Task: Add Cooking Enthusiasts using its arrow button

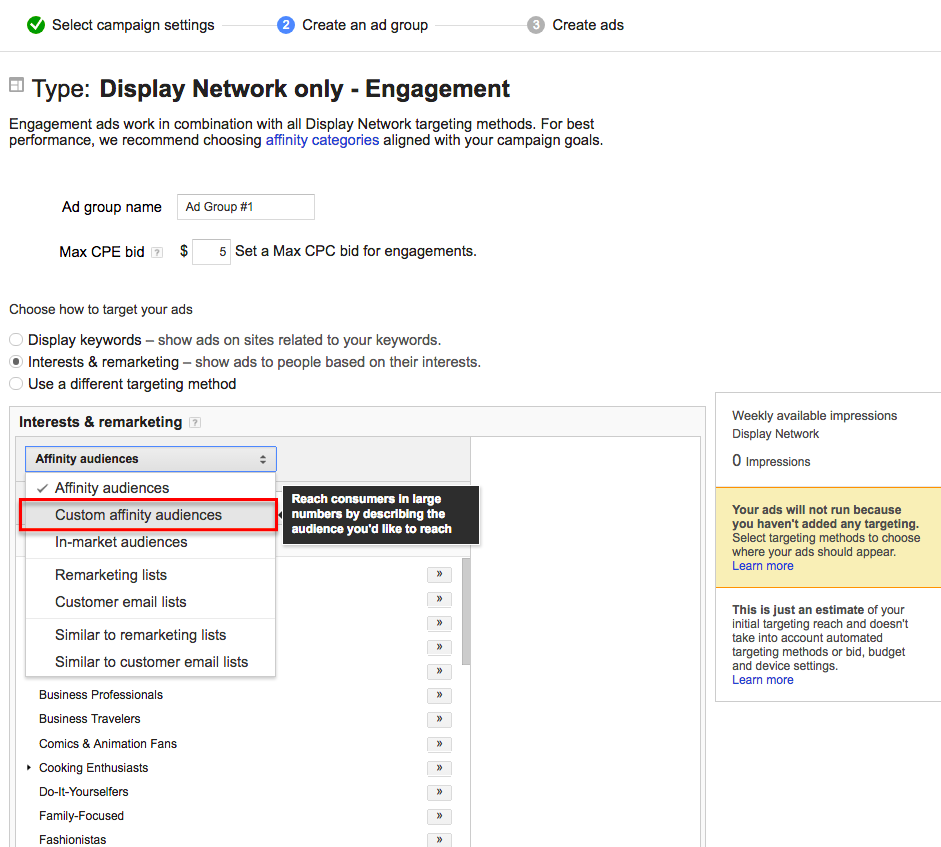Action: [438, 768]
